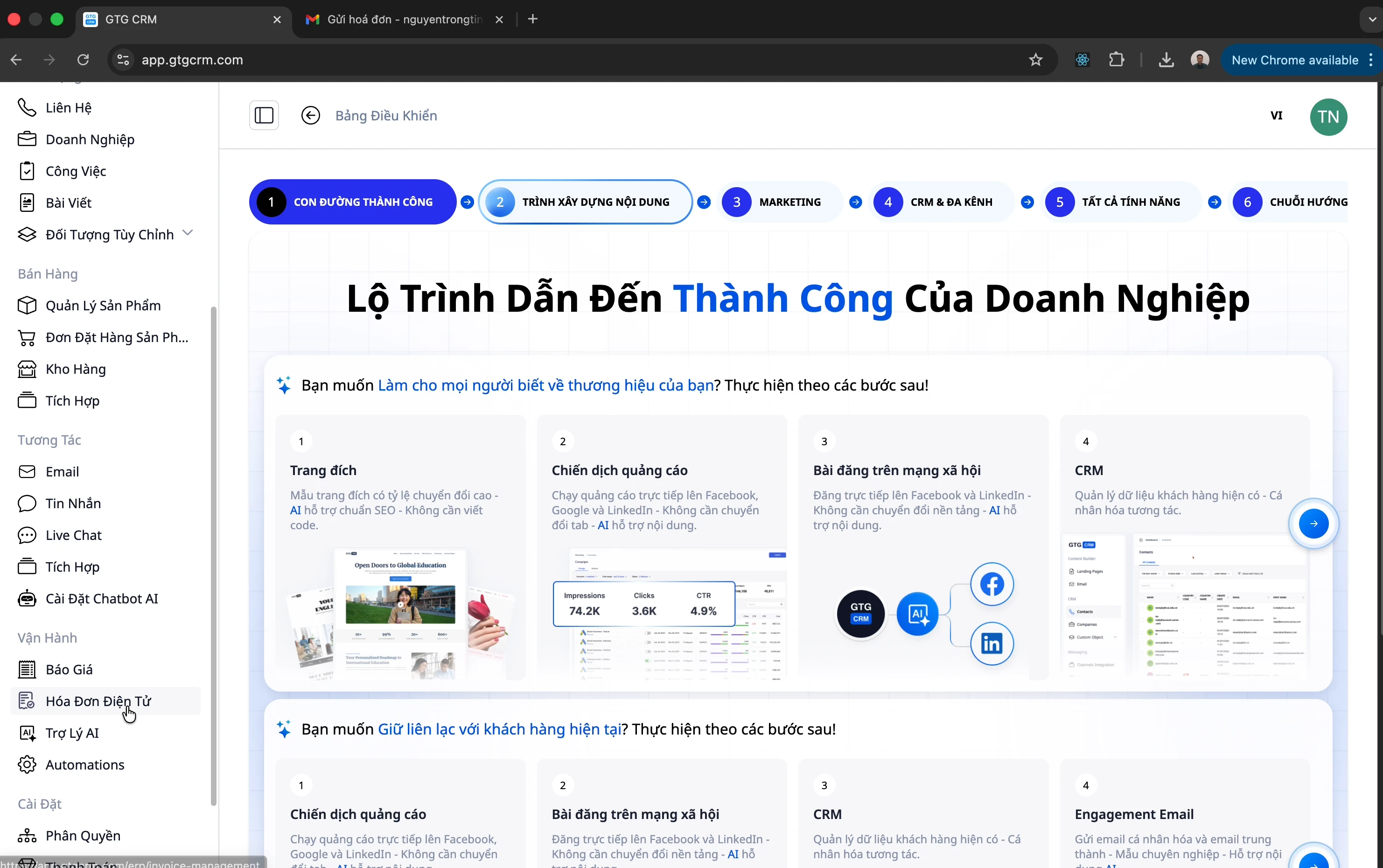The image size is (1383, 868).
Task: Open Hóa Đơn Điện Tử page
Action: click(98, 701)
